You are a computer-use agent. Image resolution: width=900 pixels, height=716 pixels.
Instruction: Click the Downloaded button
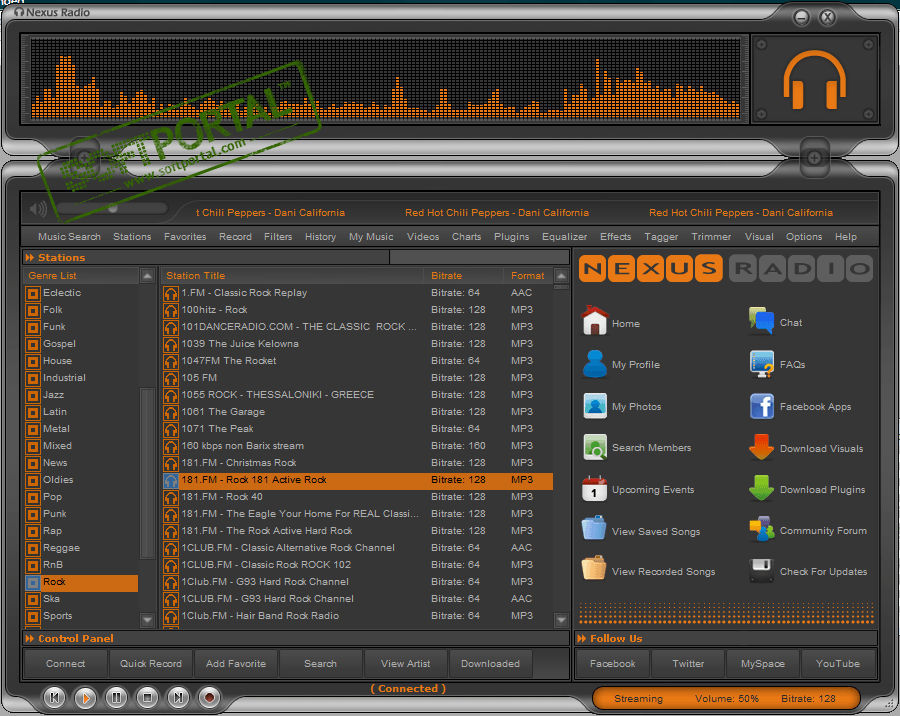(490, 664)
